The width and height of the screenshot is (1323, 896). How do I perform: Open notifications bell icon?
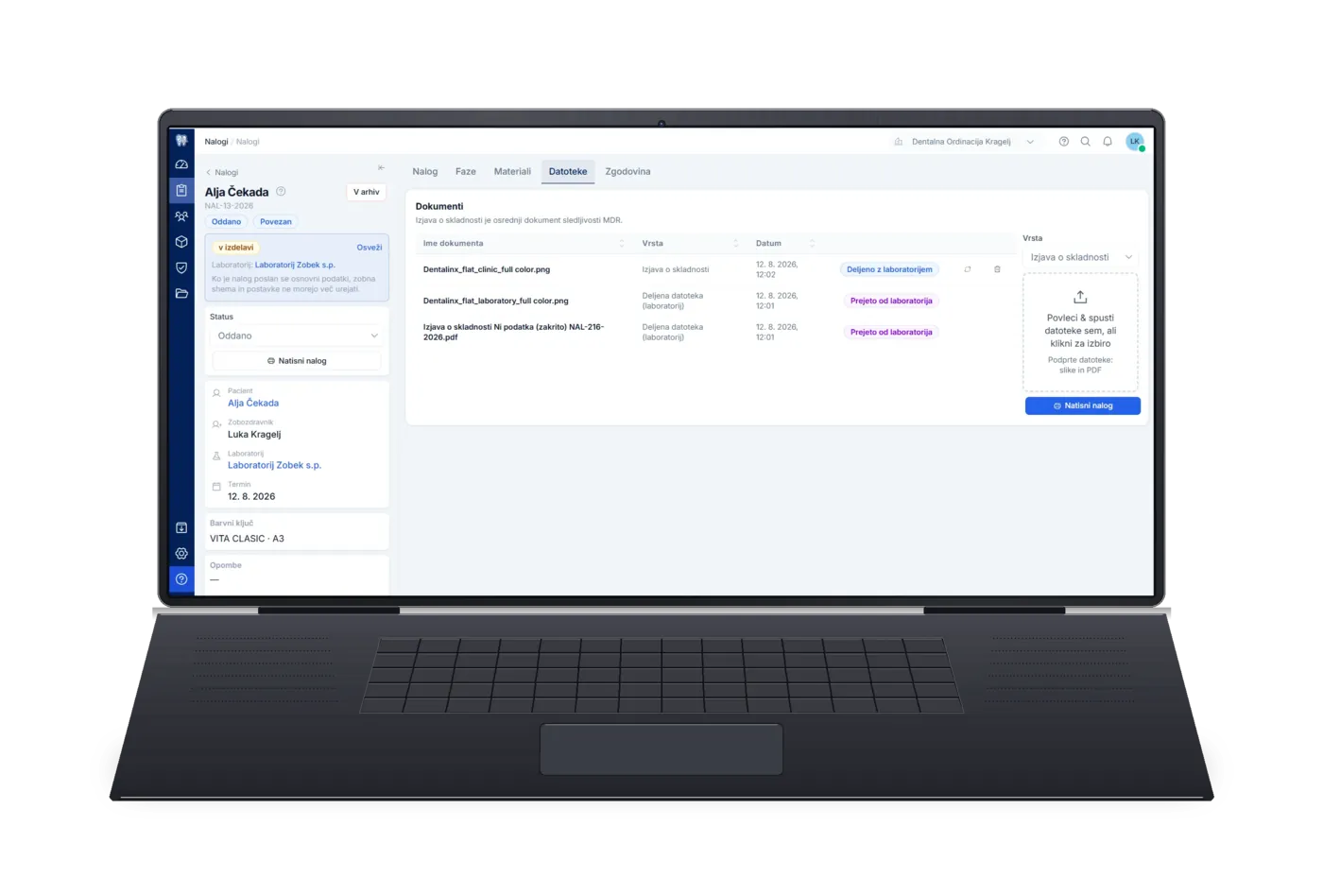1108,142
